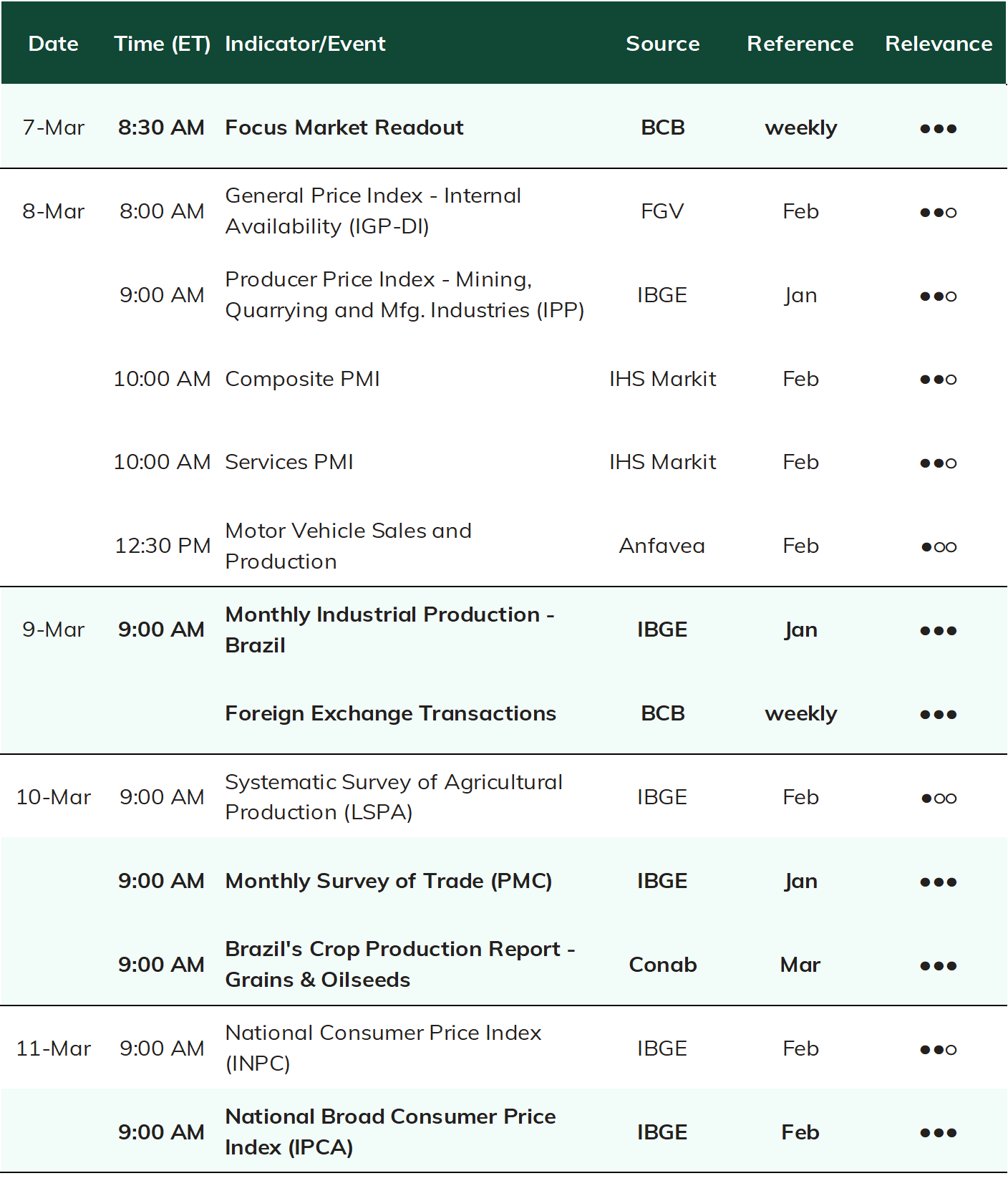Click the Focus Market Readout relevance dots
This screenshot has width=1008, height=1196.
[938, 129]
